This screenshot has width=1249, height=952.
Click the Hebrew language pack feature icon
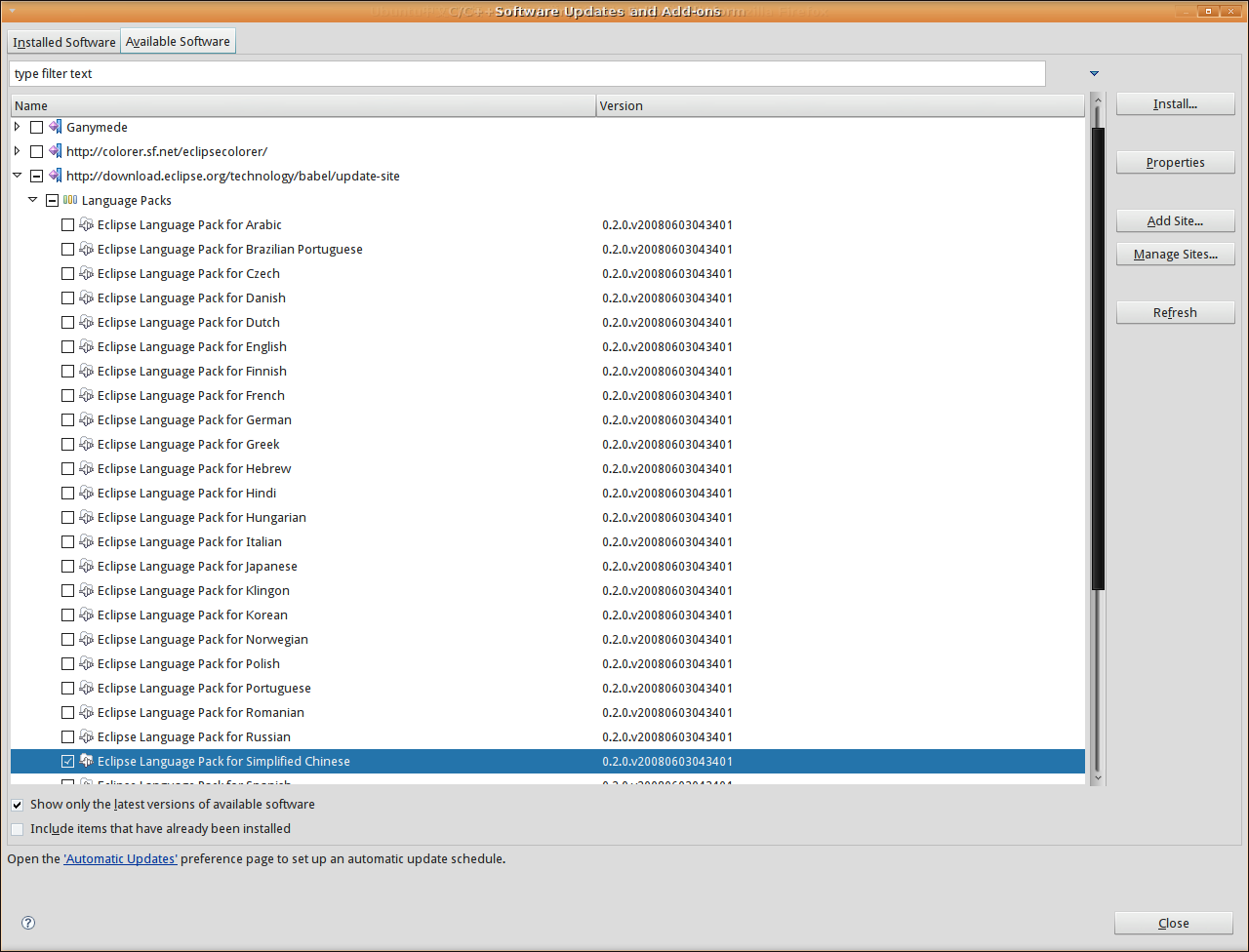pos(87,468)
